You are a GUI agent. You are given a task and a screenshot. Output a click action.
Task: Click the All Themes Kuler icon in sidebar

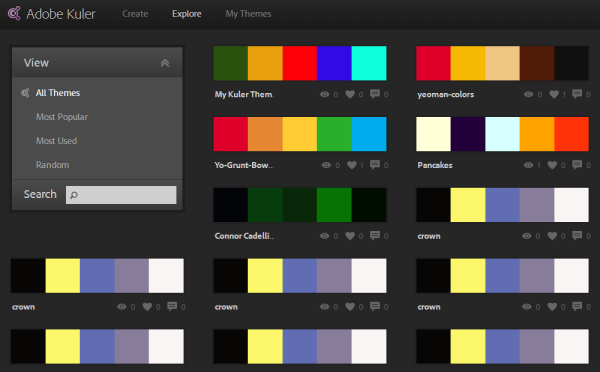(x=25, y=93)
